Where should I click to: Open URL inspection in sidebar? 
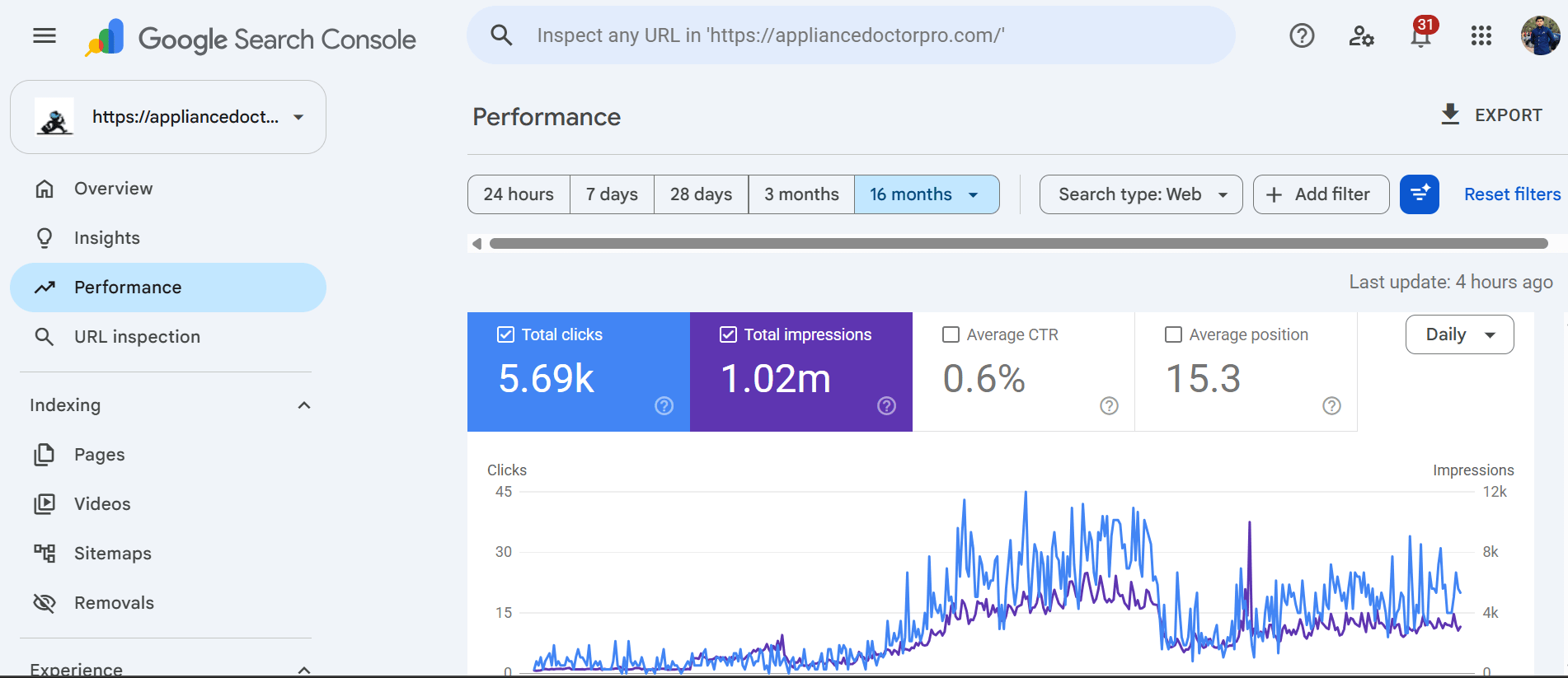[x=168, y=337]
